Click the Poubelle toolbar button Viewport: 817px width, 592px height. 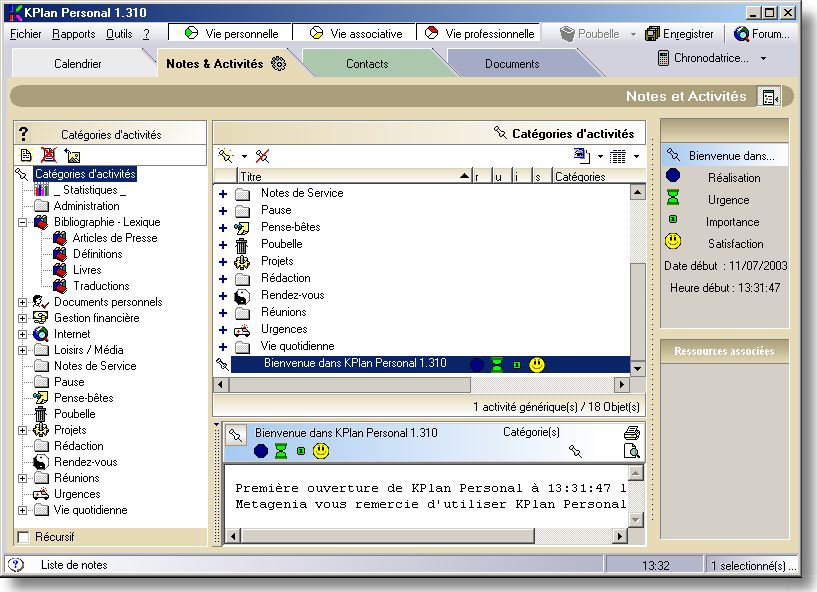click(590, 34)
